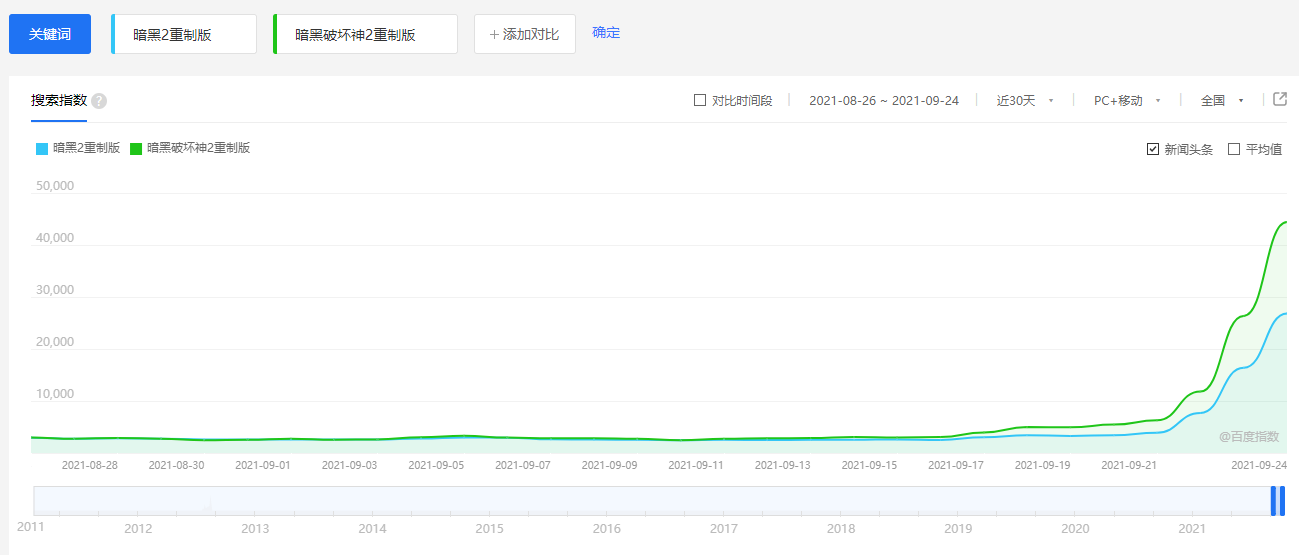Viewport: 1299px width, 555px height.
Task: Expand the 全国 region dropdown
Action: click(1222, 100)
